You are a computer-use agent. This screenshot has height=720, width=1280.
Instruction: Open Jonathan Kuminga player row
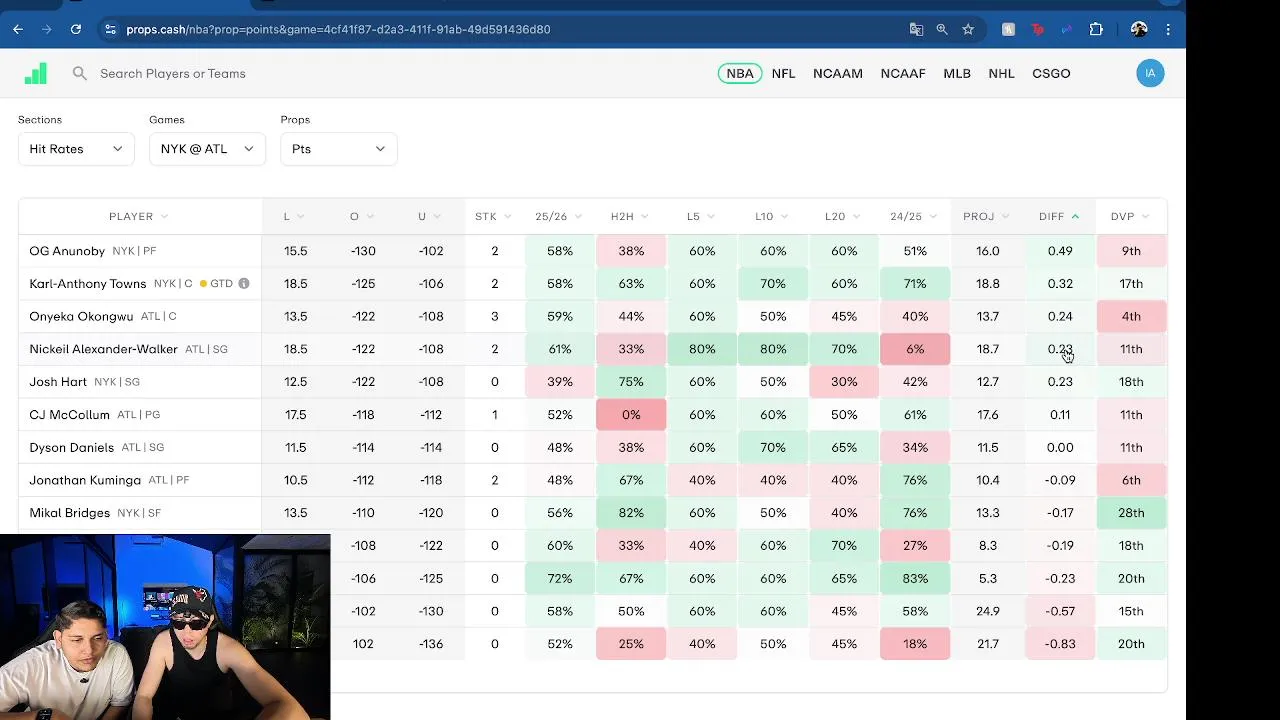pos(592,480)
